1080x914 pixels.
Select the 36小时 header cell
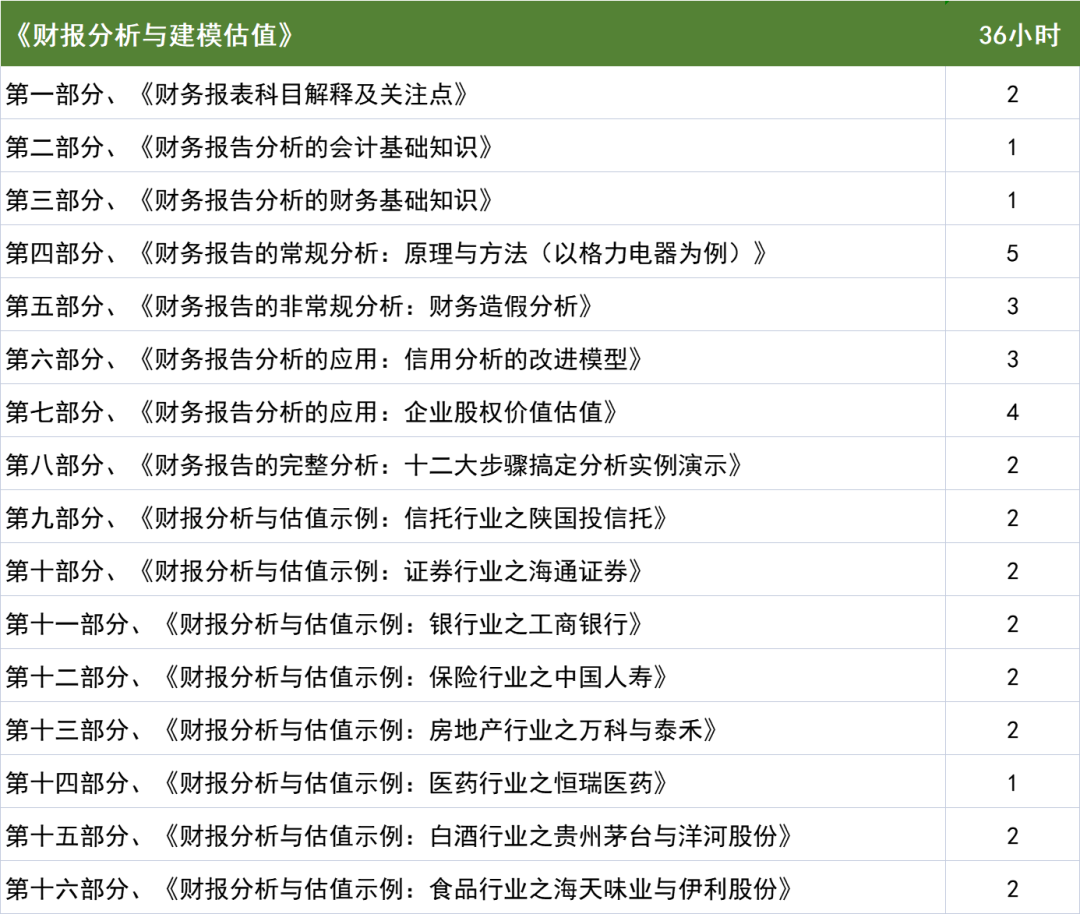click(1012, 34)
